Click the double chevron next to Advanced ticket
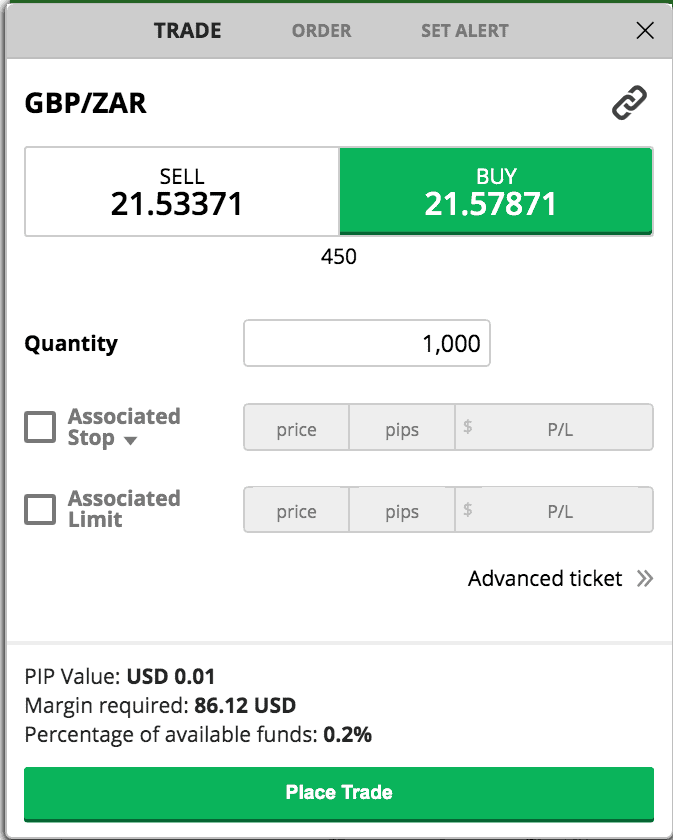 point(645,579)
